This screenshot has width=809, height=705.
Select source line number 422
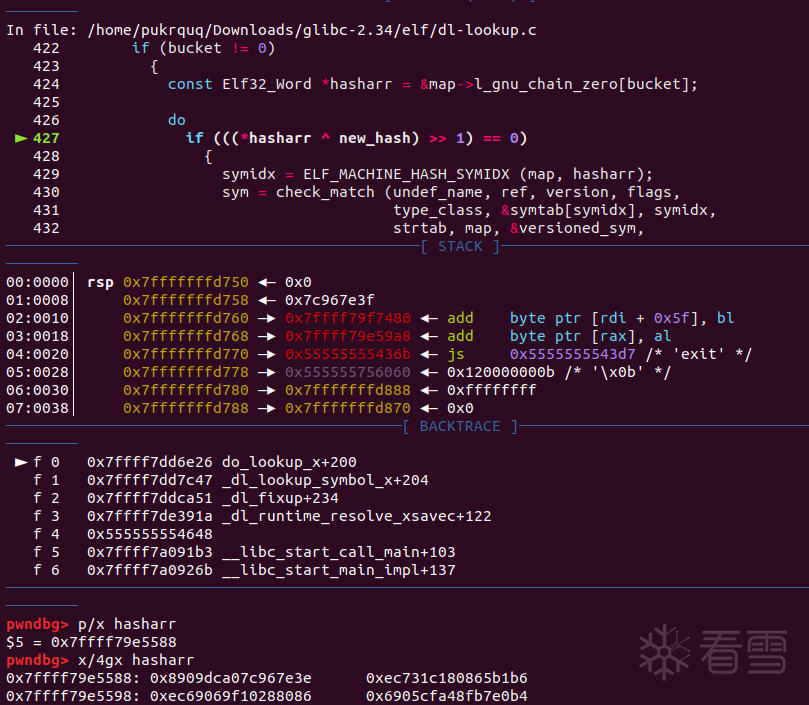coord(46,48)
